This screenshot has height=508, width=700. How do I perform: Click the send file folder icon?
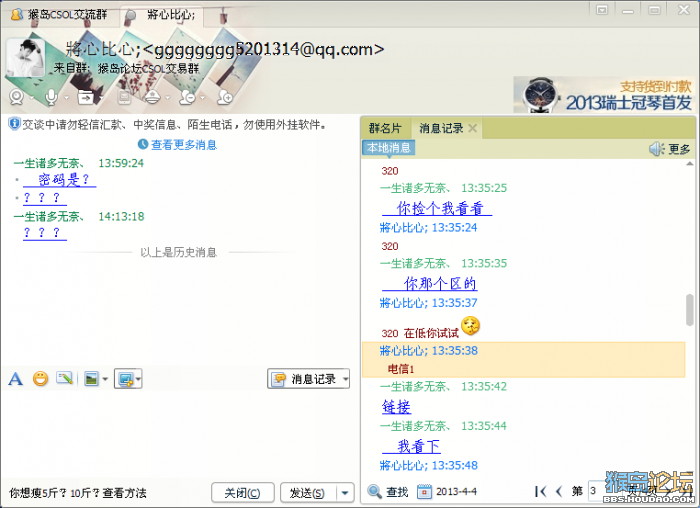86,97
